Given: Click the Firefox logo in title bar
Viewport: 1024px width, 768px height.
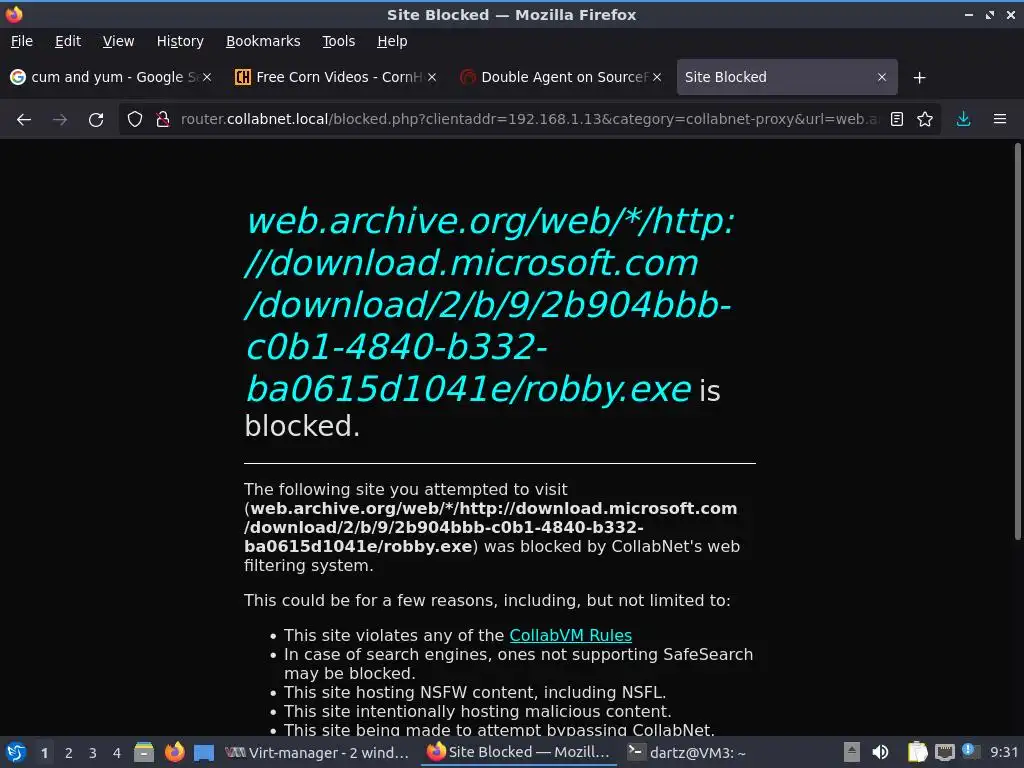Looking at the screenshot, I should click(x=14, y=14).
